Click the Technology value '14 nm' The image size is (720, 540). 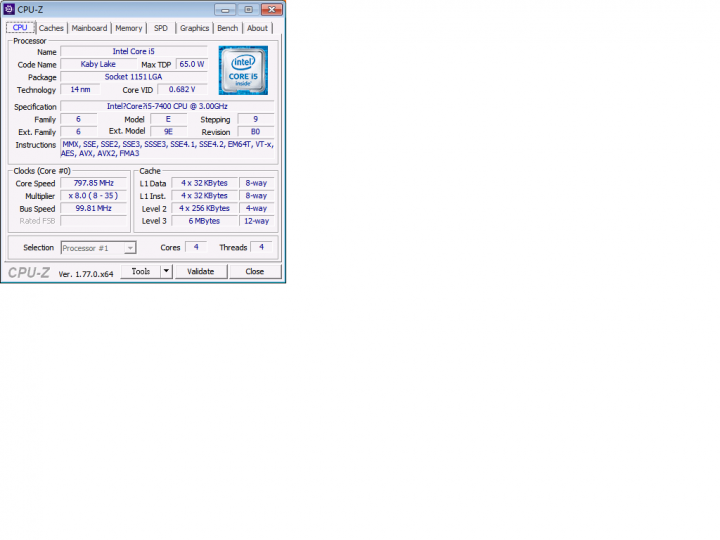pos(80,90)
